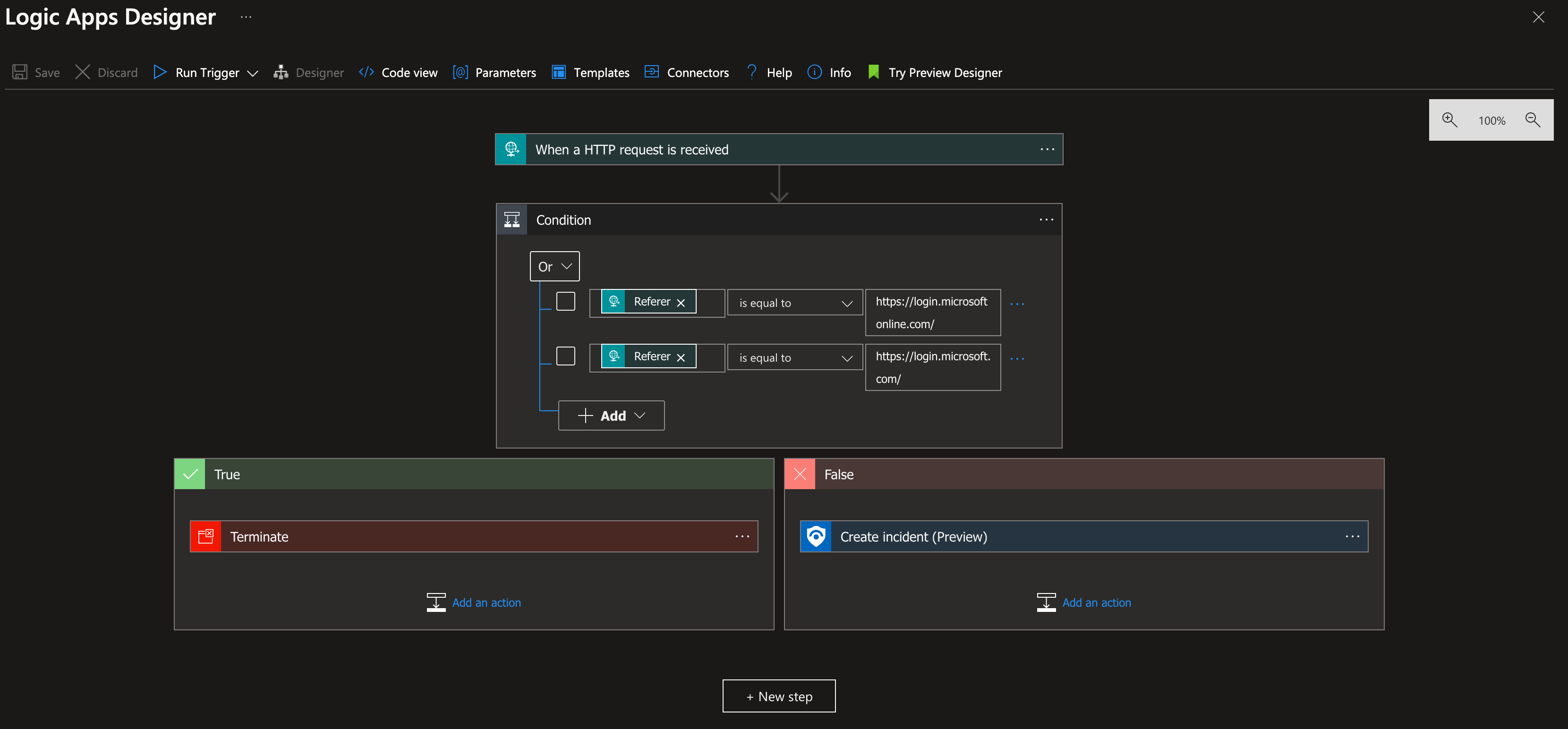This screenshot has width=1568, height=729.
Task: Click the New step button
Action: [x=778, y=695]
